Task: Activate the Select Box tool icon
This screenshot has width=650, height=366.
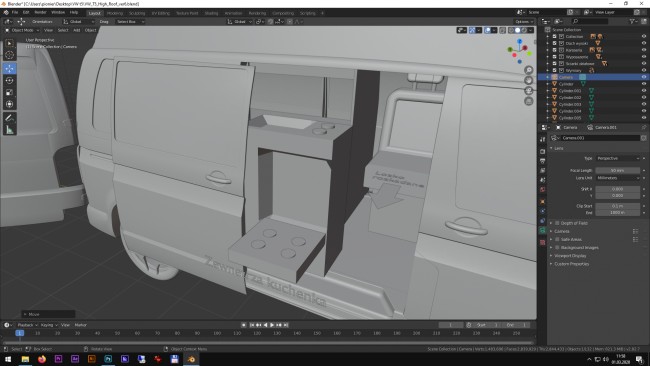Action: point(10,43)
